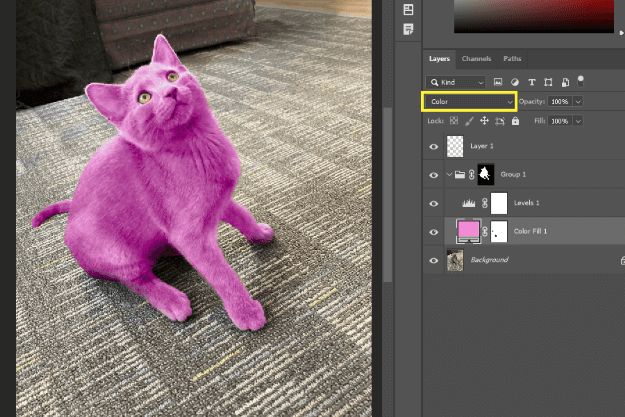Select the Levels 1 layer name
This screenshot has height=417, width=625.
tap(526, 203)
